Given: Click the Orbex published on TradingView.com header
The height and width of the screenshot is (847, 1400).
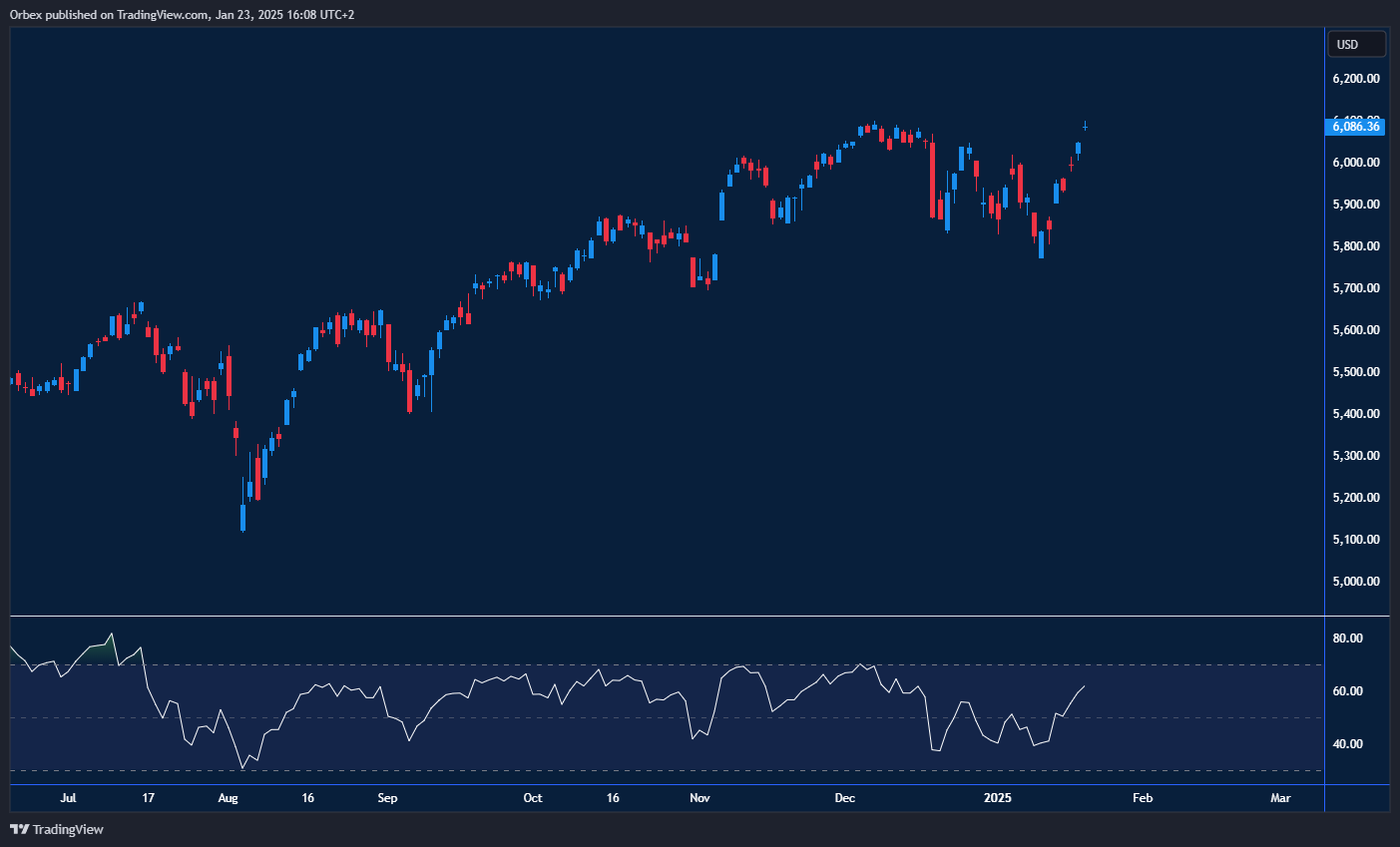Looking at the screenshot, I should click(182, 14).
